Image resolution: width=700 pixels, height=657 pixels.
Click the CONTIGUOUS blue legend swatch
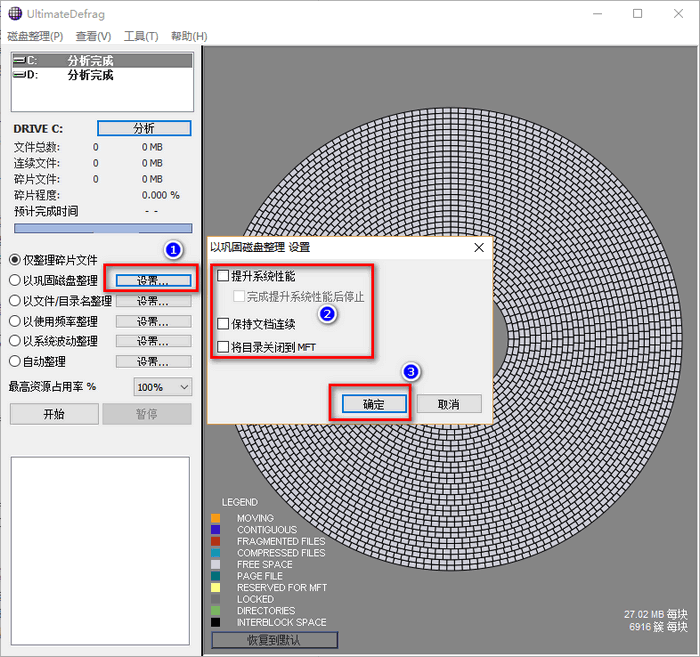[216, 530]
